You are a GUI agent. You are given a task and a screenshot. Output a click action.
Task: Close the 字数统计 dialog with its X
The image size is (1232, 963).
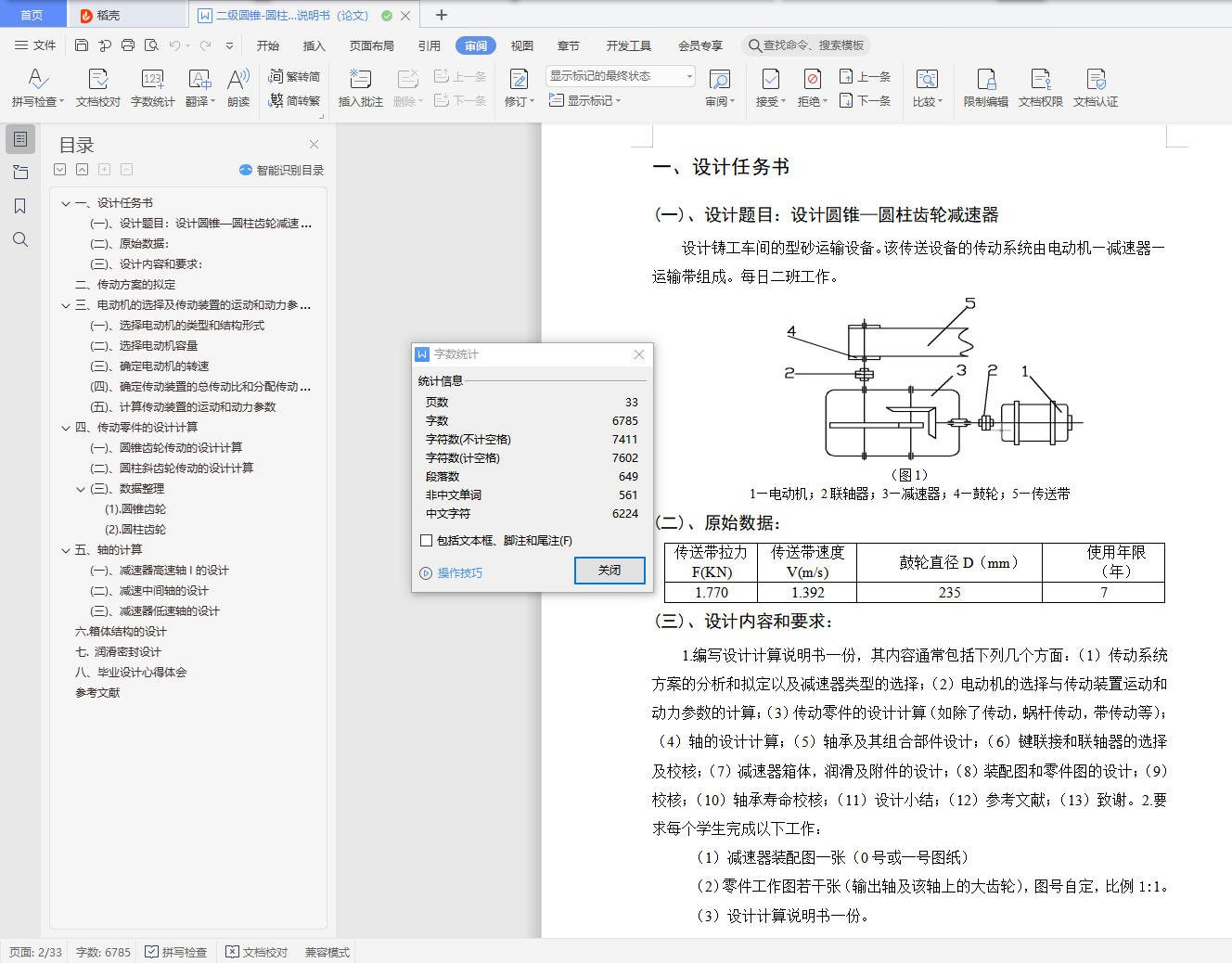(639, 354)
